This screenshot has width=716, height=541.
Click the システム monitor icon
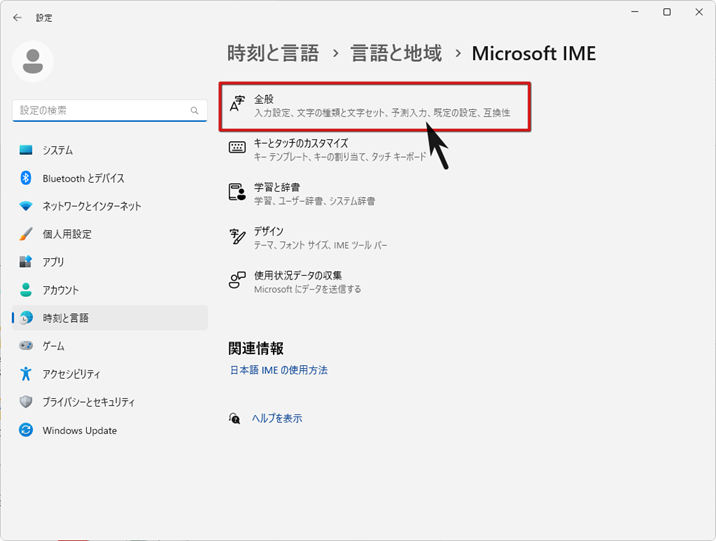(x=26, y=150)
